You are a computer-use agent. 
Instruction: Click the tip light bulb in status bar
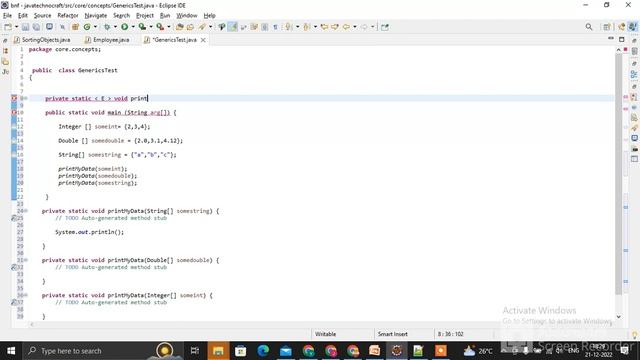click(x=634, y=335)
